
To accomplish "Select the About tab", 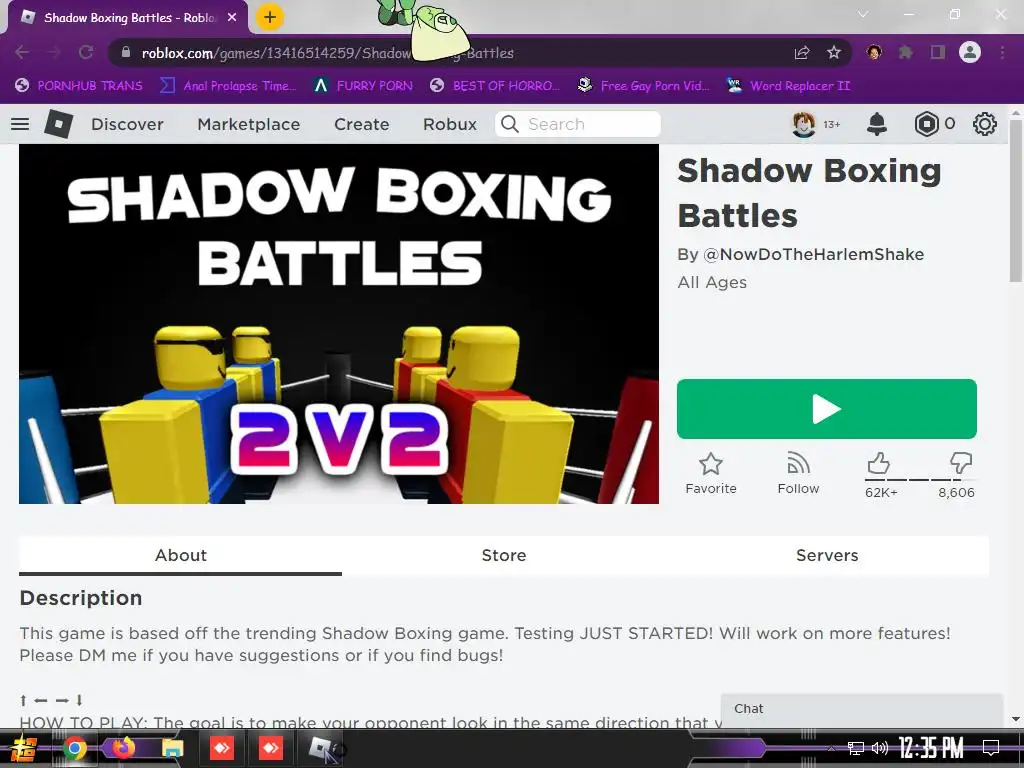I will 180,555.
